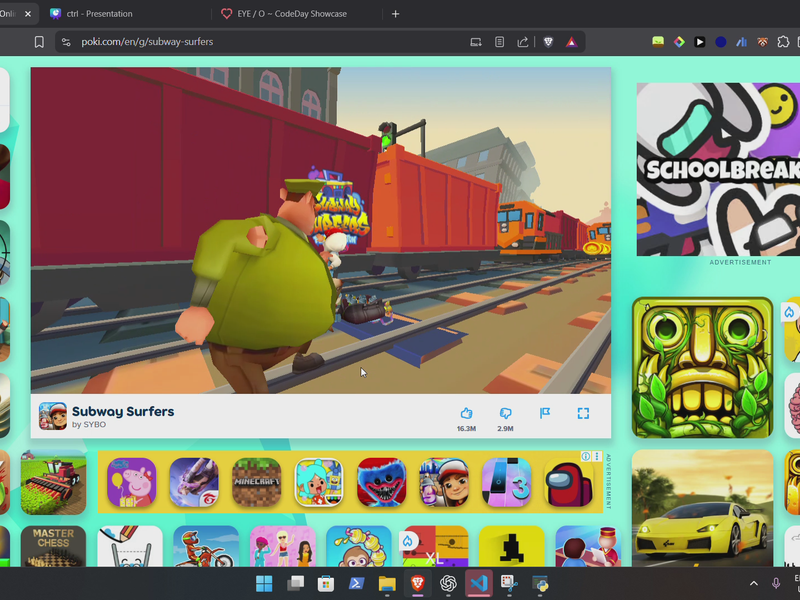Click Subway Surfers app icon in ad banner
Screen dimensions: 800x600
pyautogui.click(x=444, y=482)
